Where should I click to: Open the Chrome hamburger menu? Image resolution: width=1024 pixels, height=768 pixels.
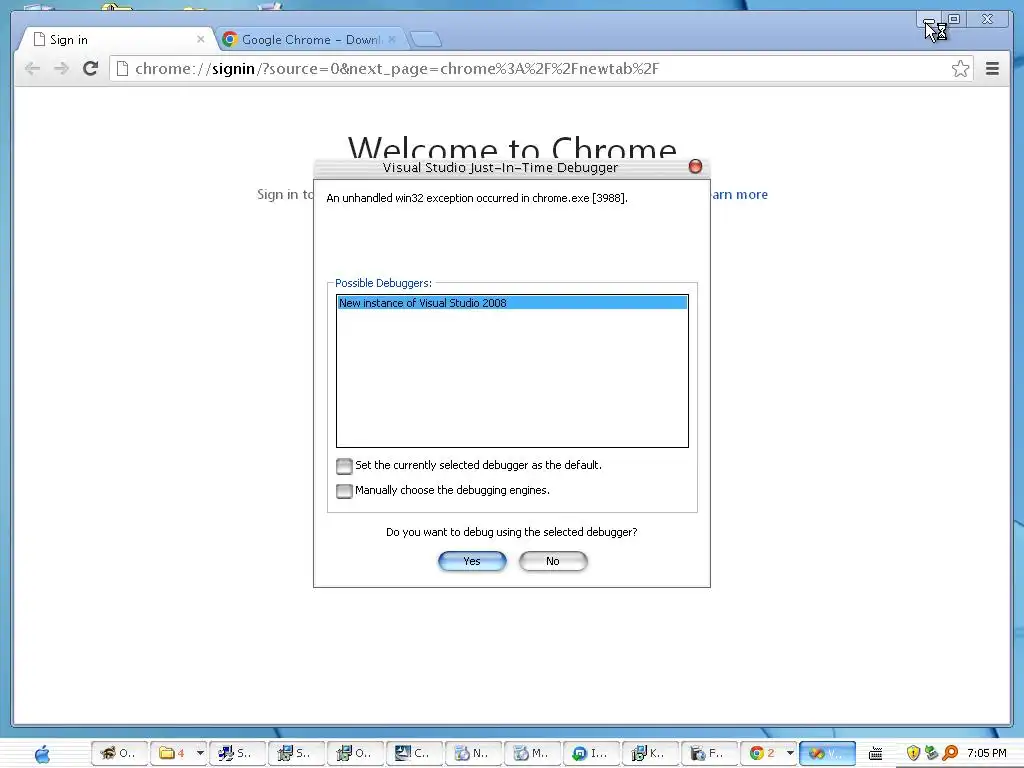pyautogui.click(x=992, y=69)
